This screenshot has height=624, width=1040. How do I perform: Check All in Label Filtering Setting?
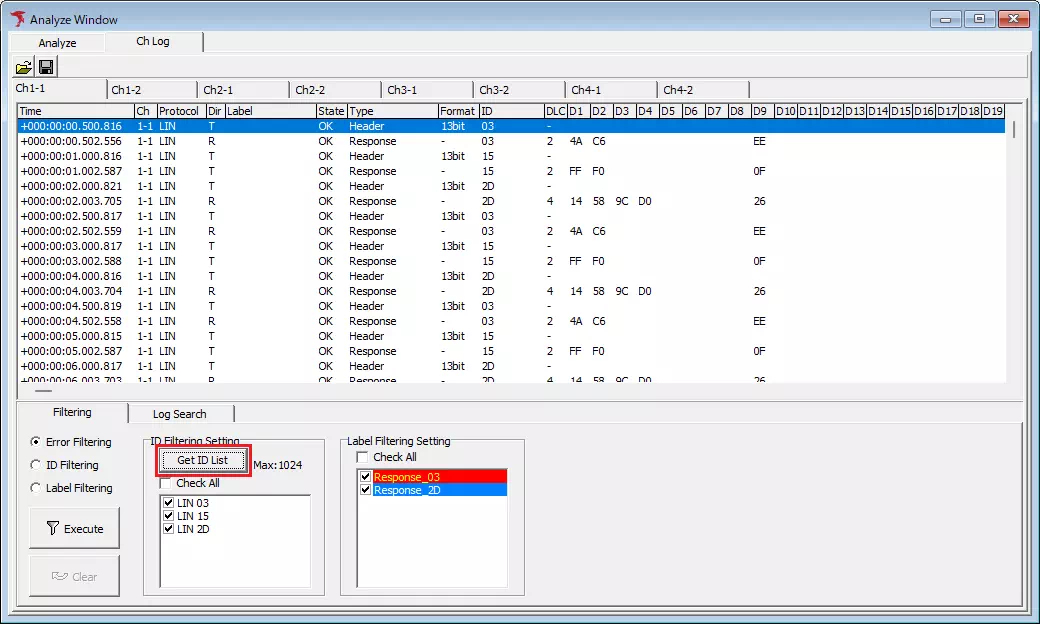364,455
